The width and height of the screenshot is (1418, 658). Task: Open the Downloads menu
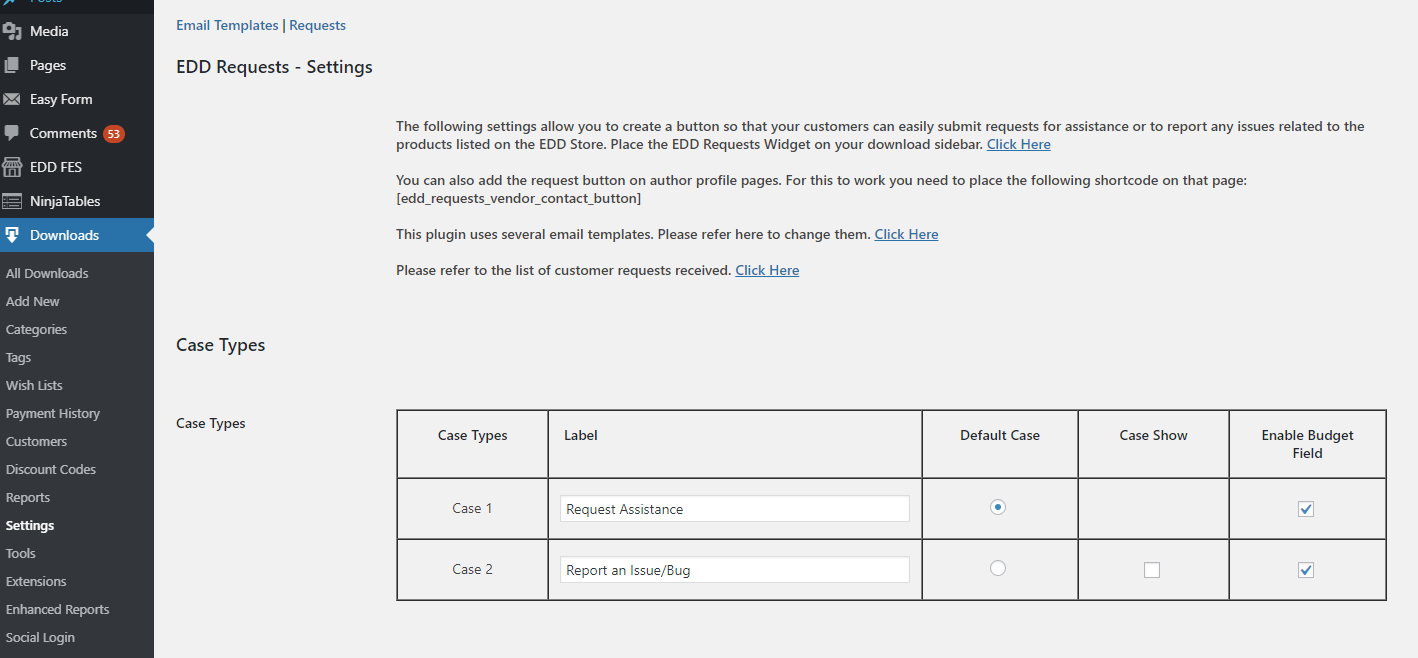coord(77,235)
